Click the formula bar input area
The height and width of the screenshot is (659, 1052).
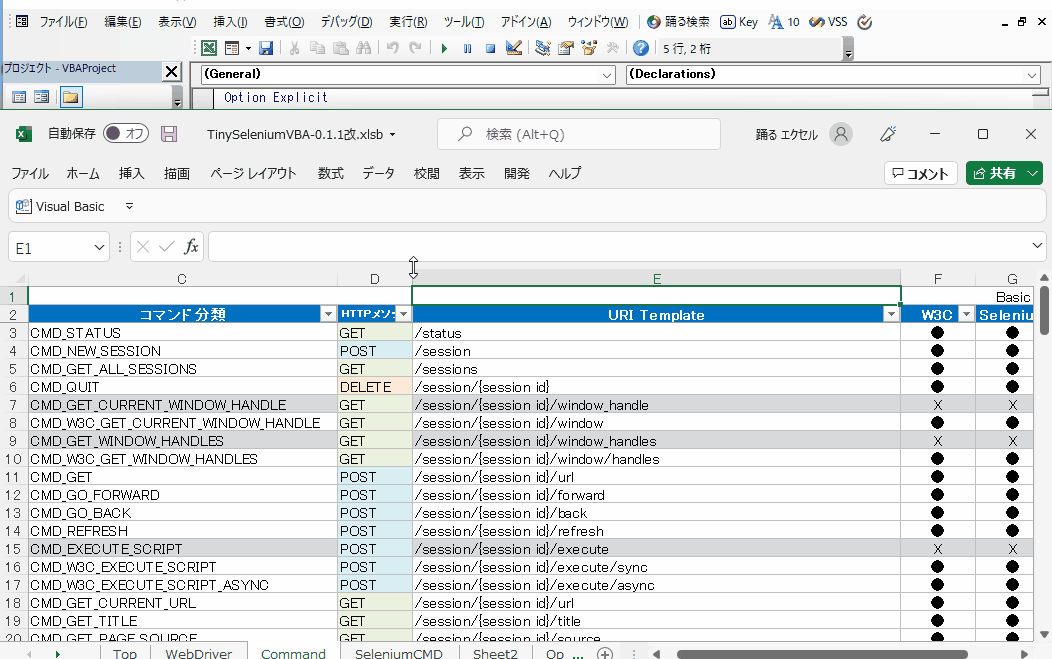(x=617, y=247)
